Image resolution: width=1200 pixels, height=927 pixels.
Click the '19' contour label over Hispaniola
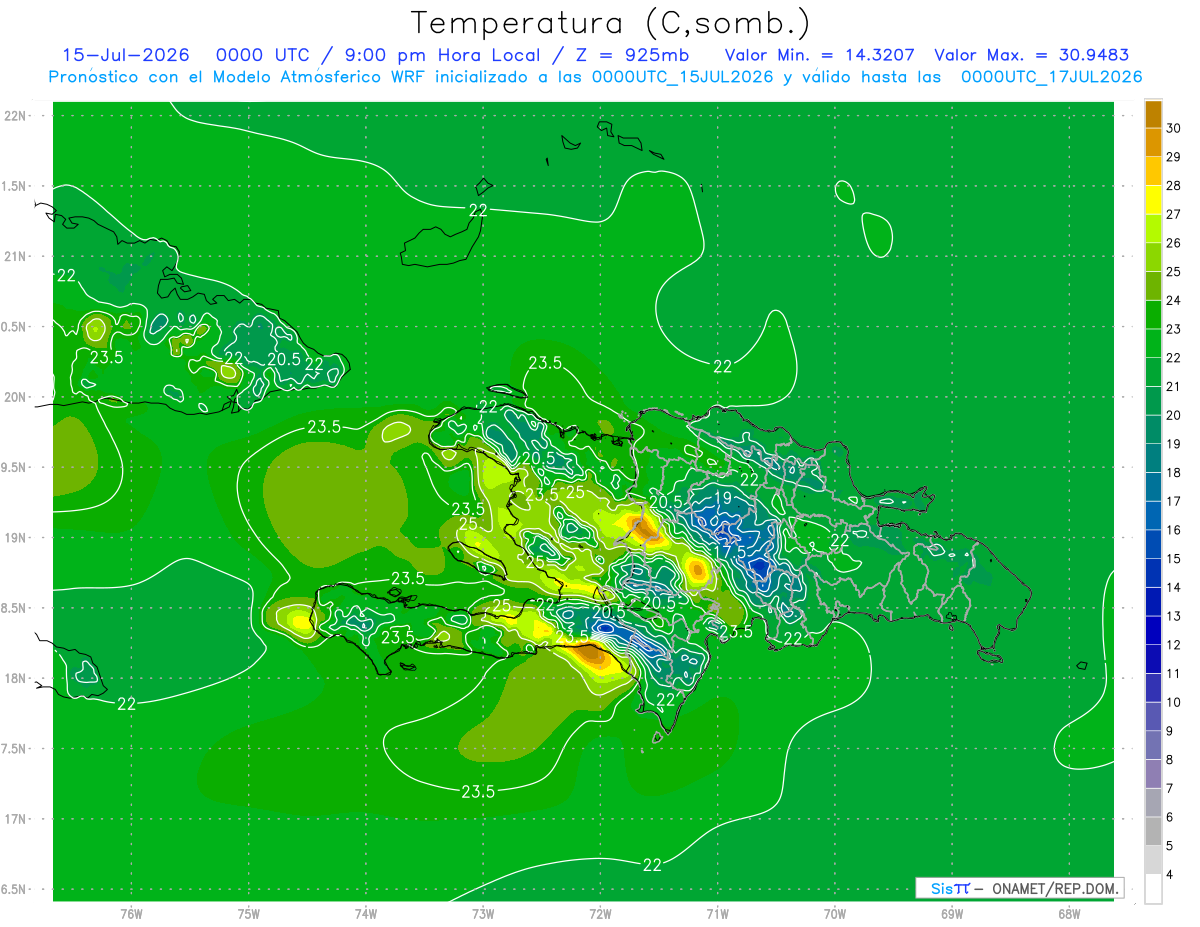click(x=722, y=497)
